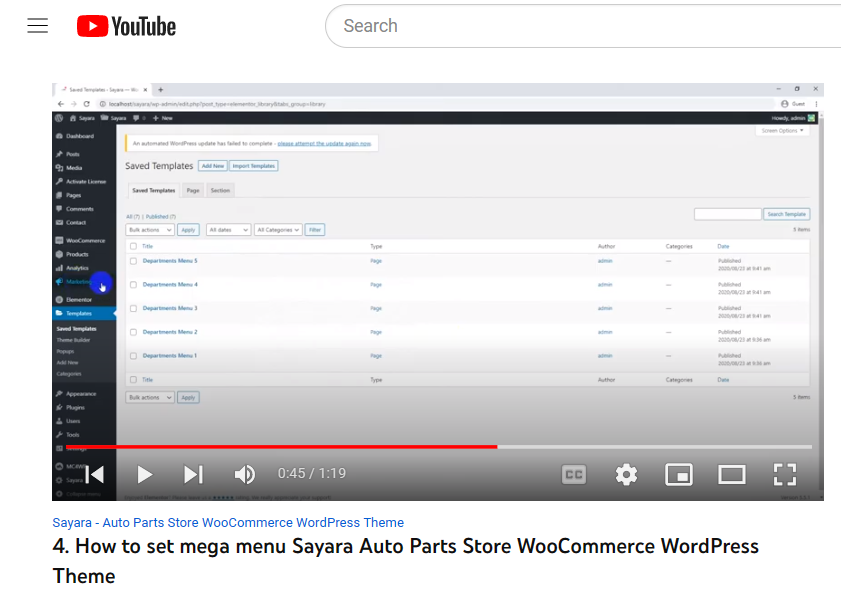
Task: Click Apply next to top Bulk actions
Action: pos(188,230)
